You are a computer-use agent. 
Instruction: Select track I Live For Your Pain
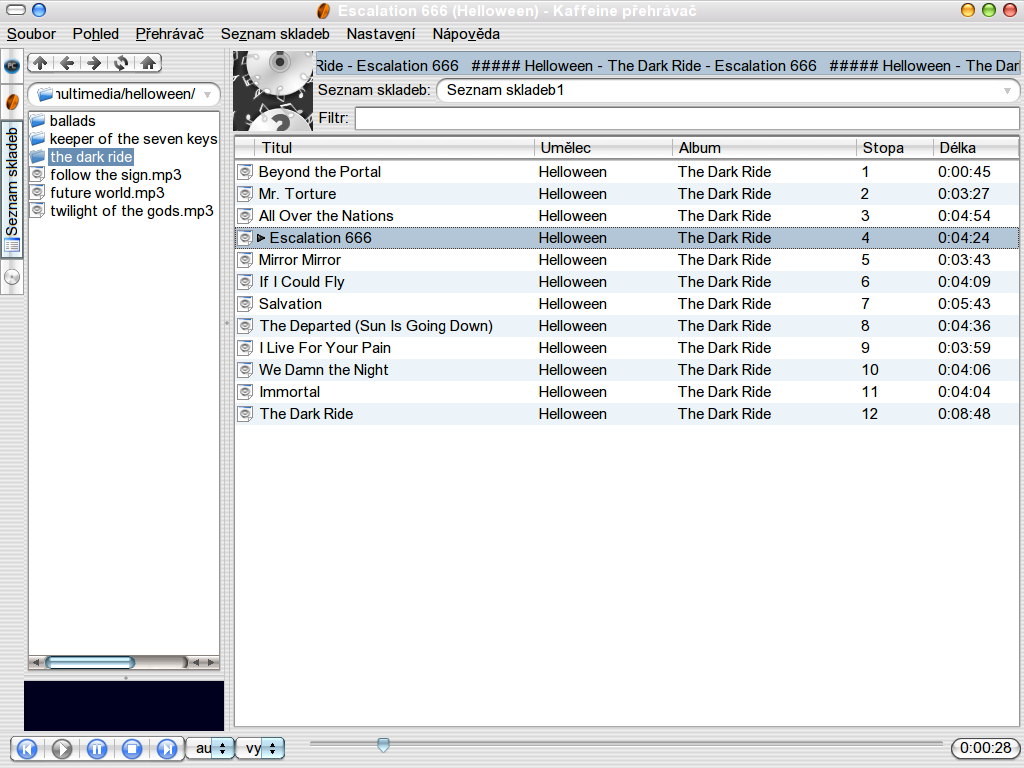point(627,348)
